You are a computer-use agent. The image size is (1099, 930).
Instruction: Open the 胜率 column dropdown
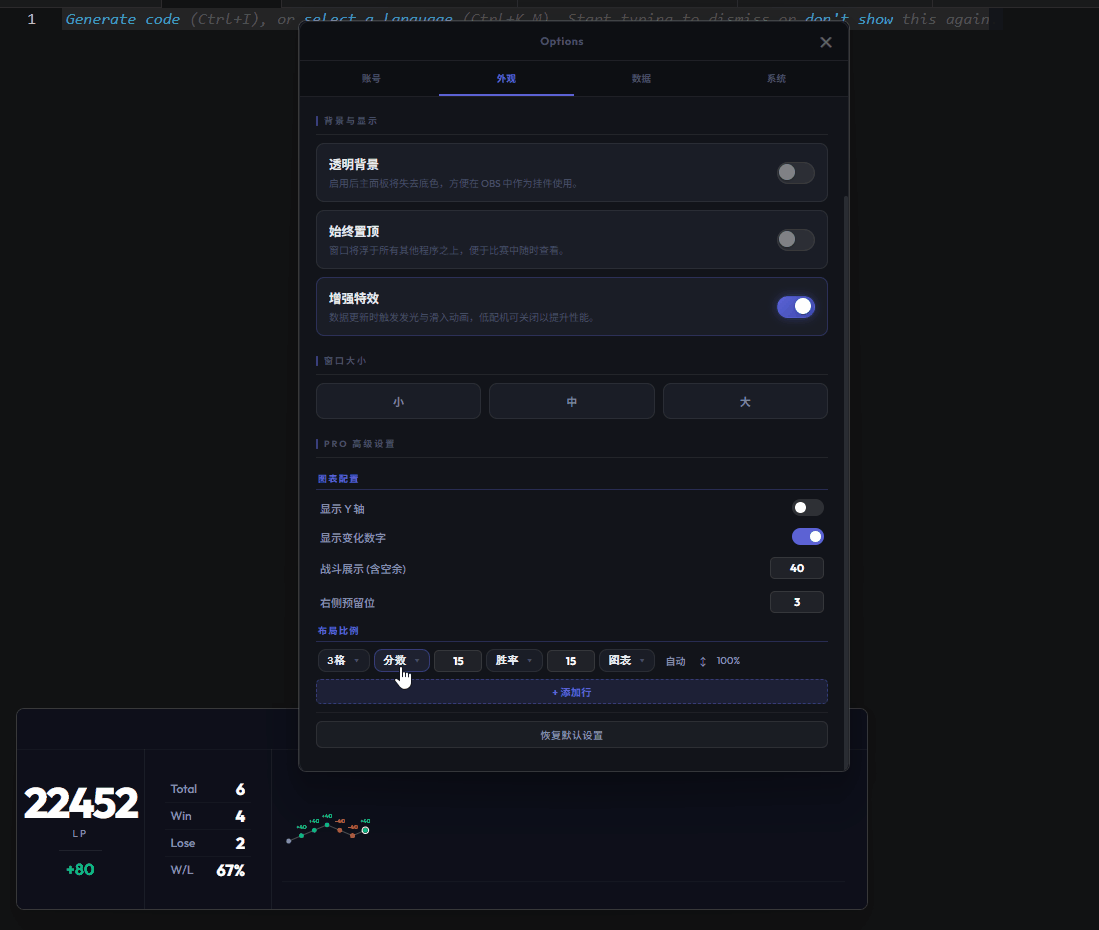pos(514,660)
